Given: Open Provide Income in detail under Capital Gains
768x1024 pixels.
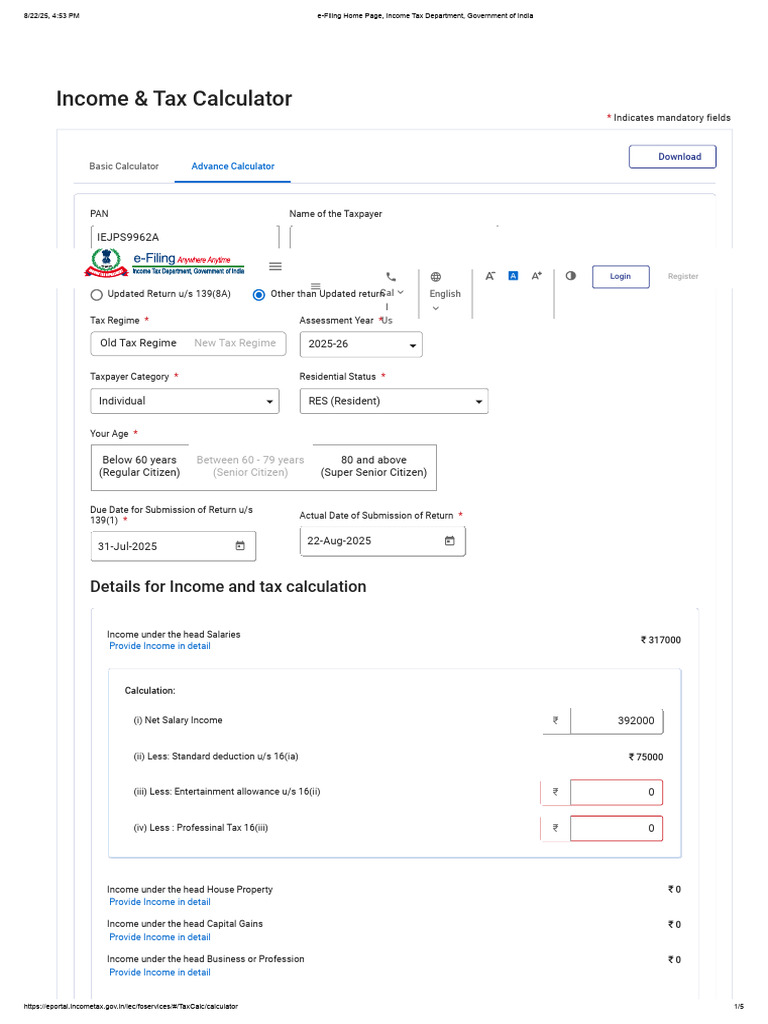Looking at the screenshot, I should (160, 937).
